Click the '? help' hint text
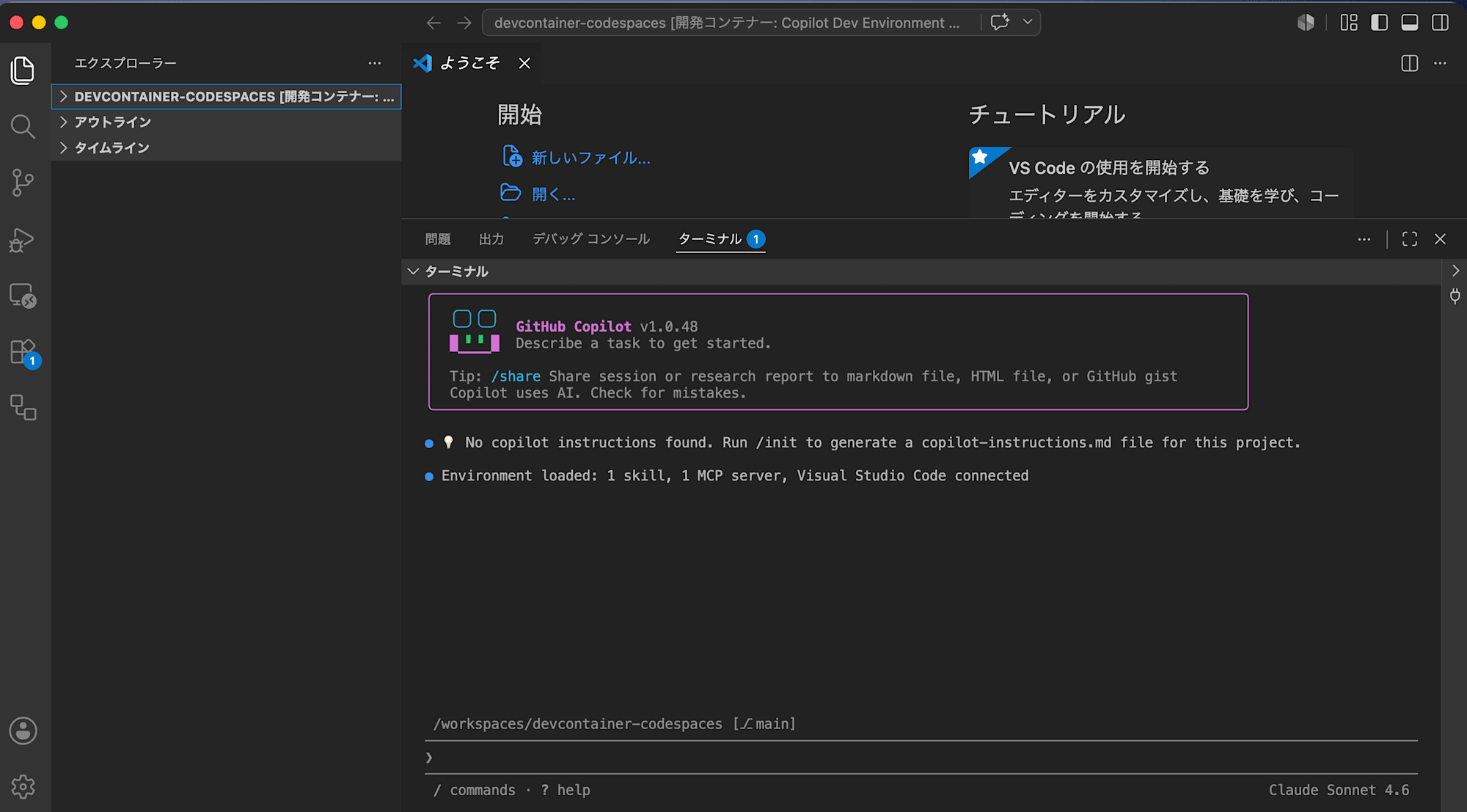Viewport: 1467px width, 812px height. [566, 790]
